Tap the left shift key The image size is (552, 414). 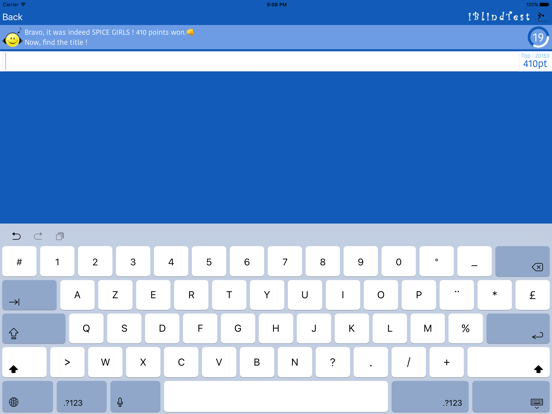point(24,362)
